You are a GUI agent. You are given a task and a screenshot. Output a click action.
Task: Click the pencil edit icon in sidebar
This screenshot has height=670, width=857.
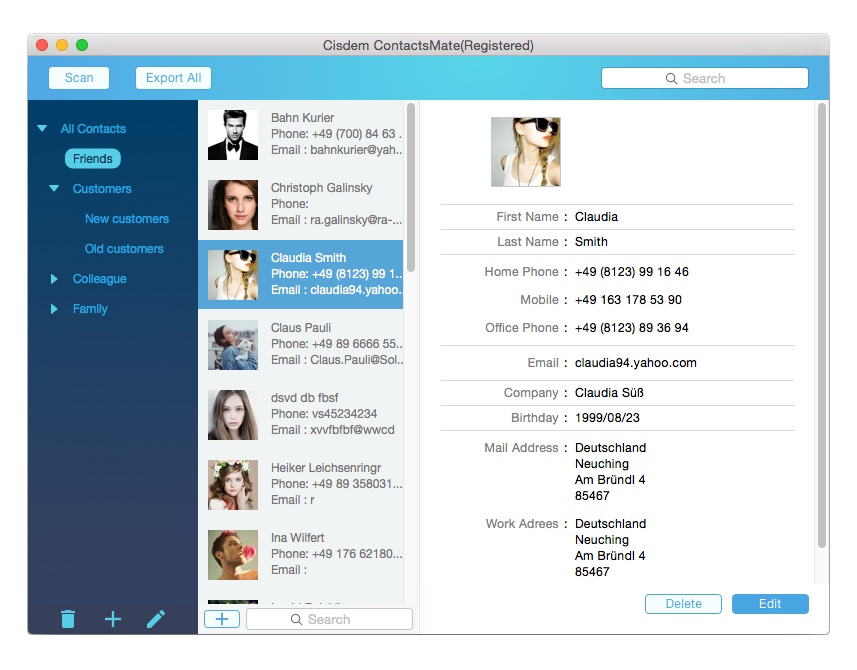pyautogui.click(x=155, y=620)
